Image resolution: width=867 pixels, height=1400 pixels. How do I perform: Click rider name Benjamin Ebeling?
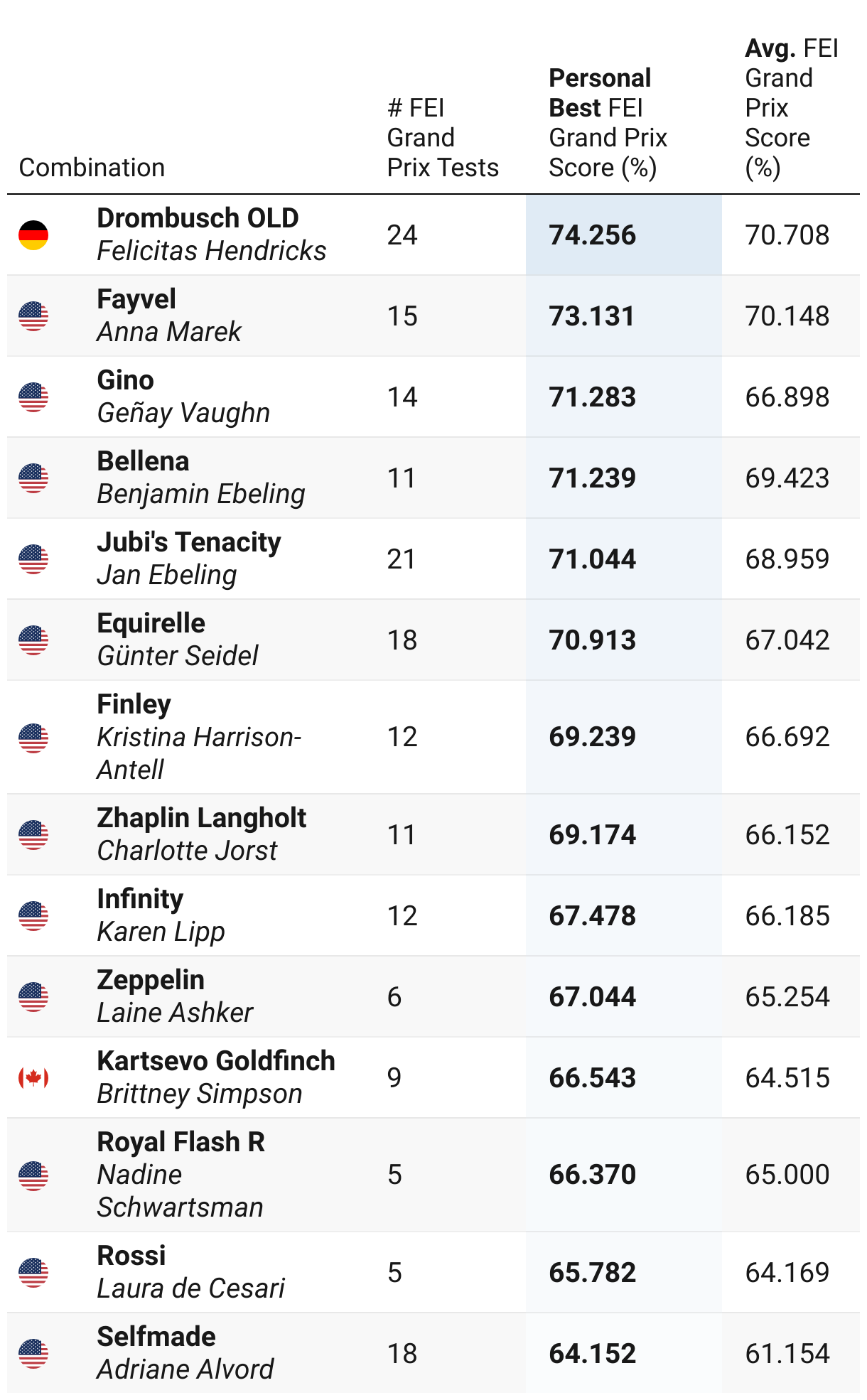click(201, 494)
